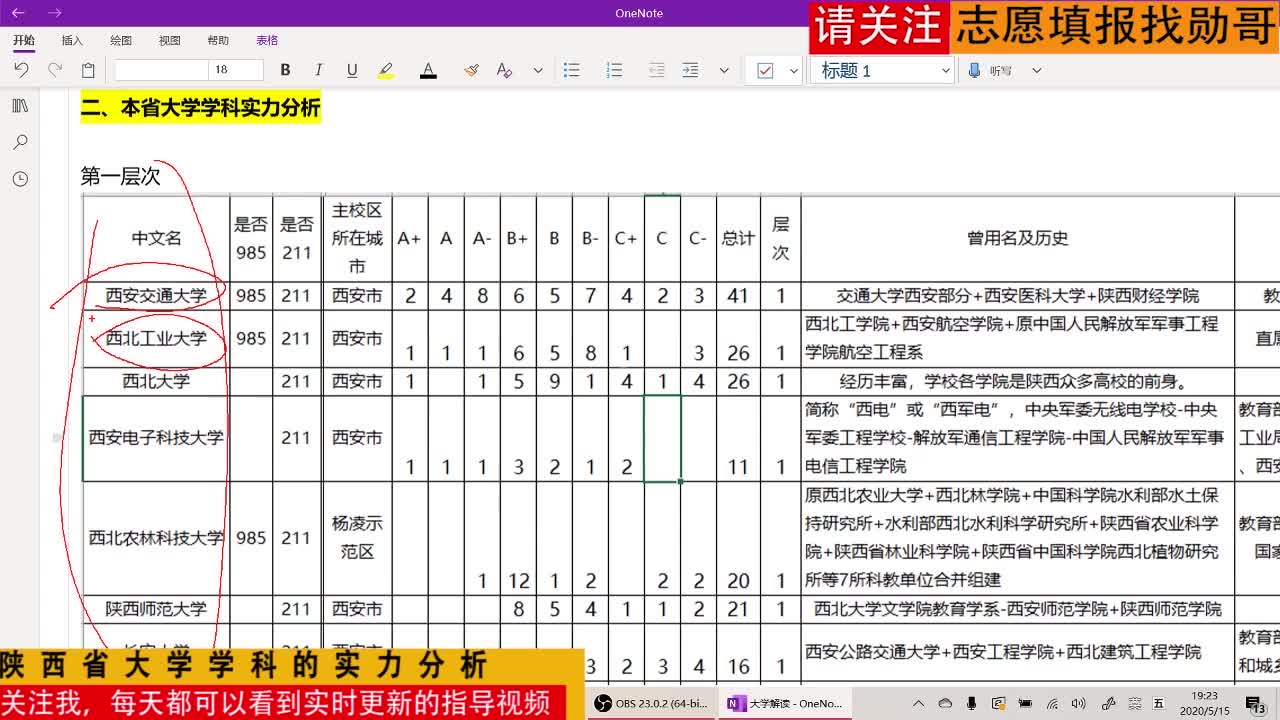Screen dimensions: 1280x720
Task: Click the 五 input method indicator
Action: pyautogui.click(x=1159, y=704)
